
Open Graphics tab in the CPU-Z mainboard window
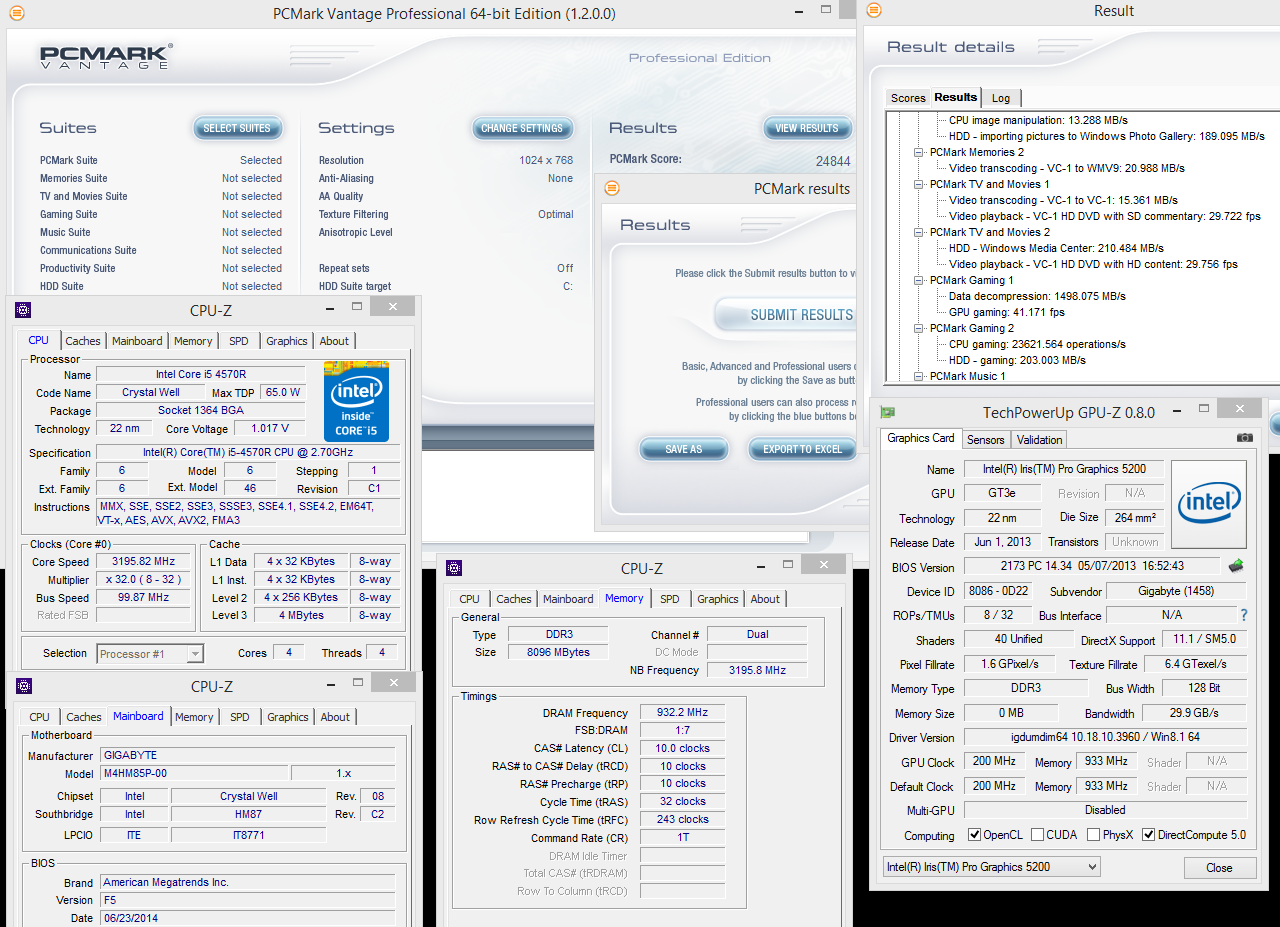point(288,717)
